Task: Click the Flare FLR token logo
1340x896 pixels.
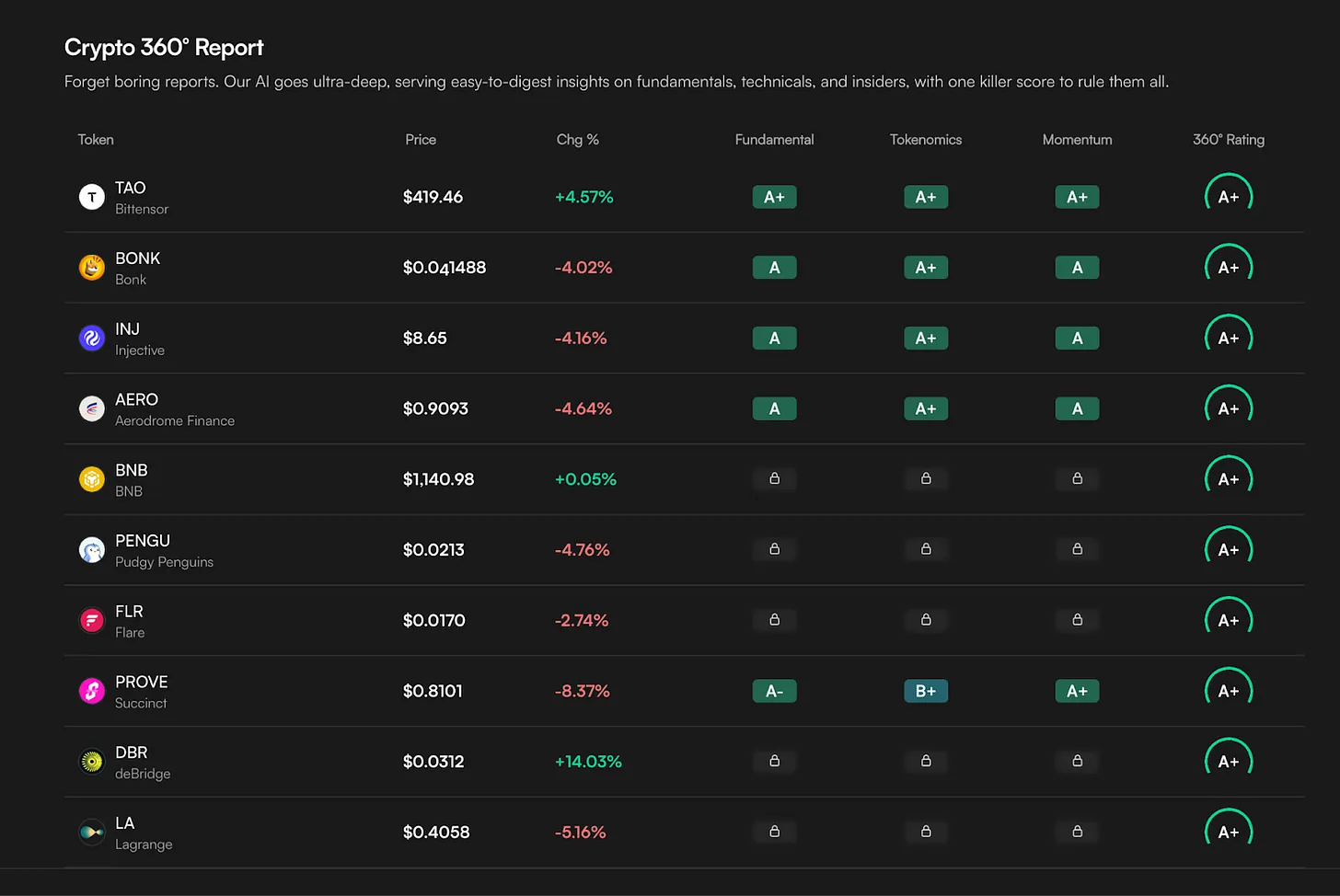Action: click(x=92, y=621)
